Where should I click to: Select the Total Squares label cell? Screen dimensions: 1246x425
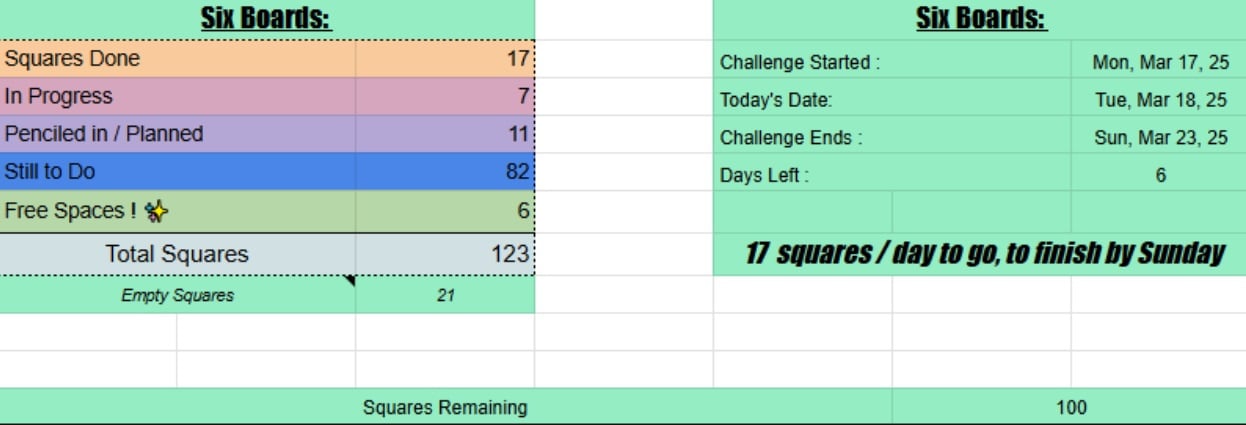[x=178, y=254]
